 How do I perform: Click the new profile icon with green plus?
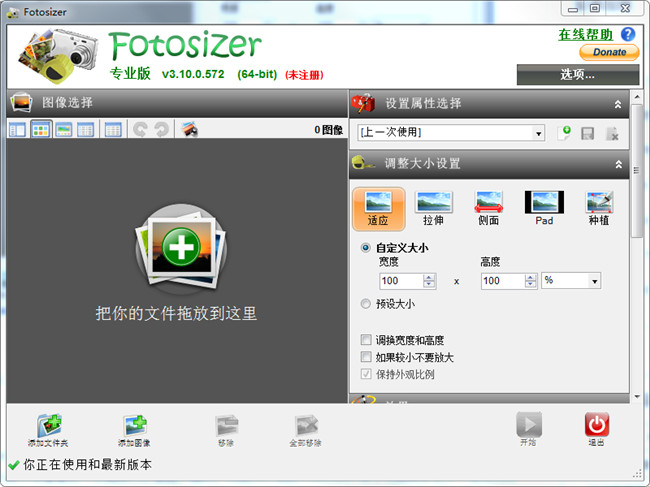tap(565, 133)
